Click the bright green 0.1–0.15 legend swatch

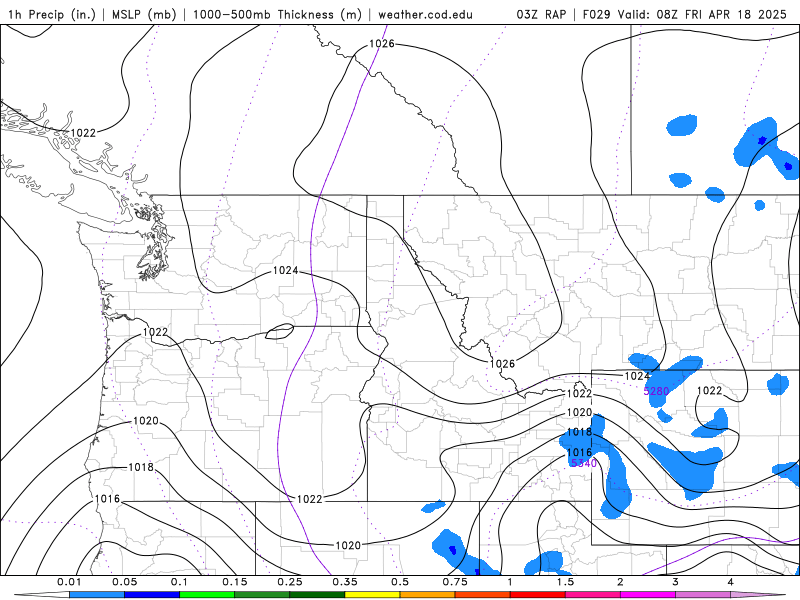pyautogui.click(x=207, y=595)
